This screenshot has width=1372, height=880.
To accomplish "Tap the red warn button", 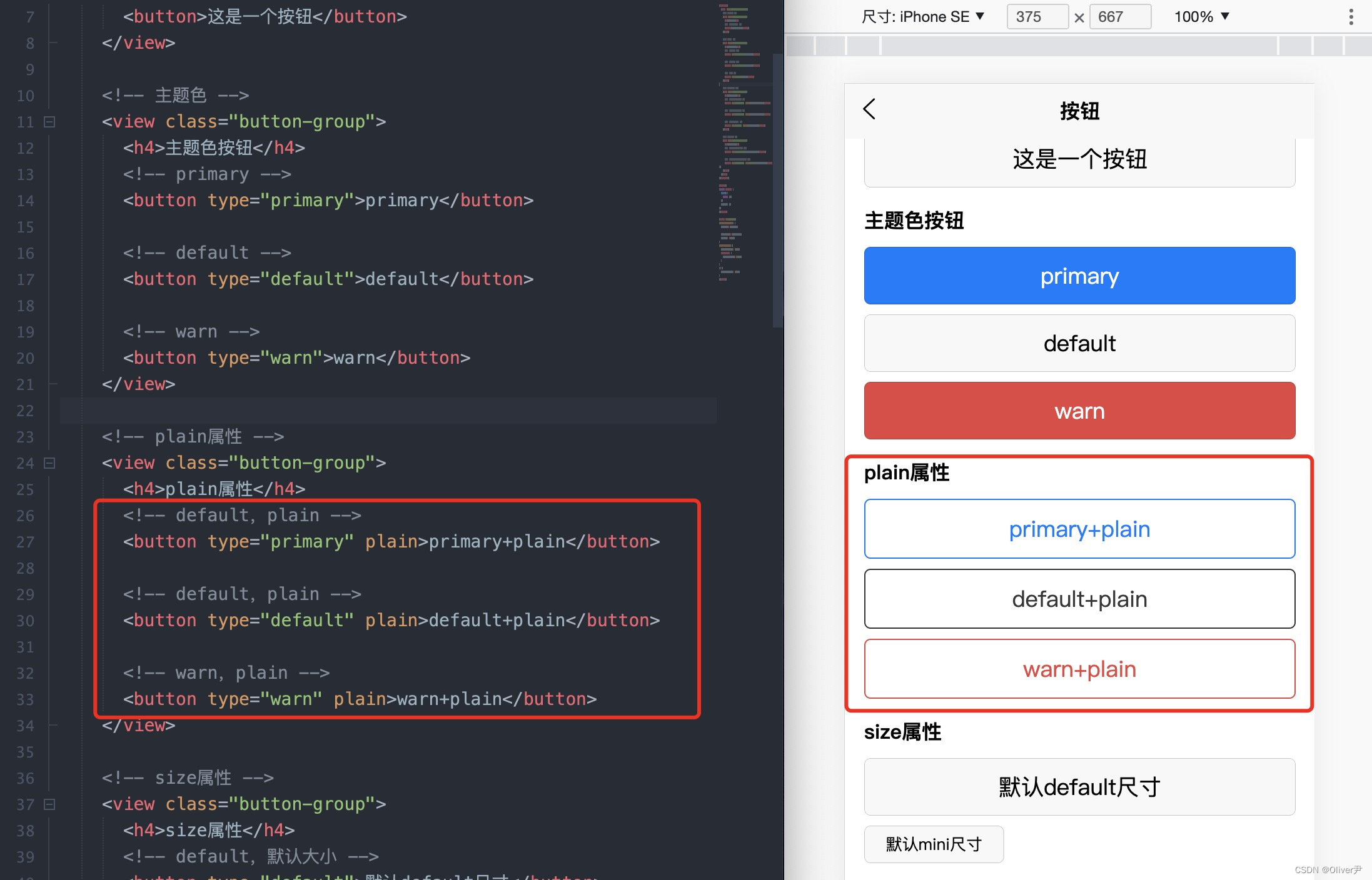I will (x=1079, y=411).
